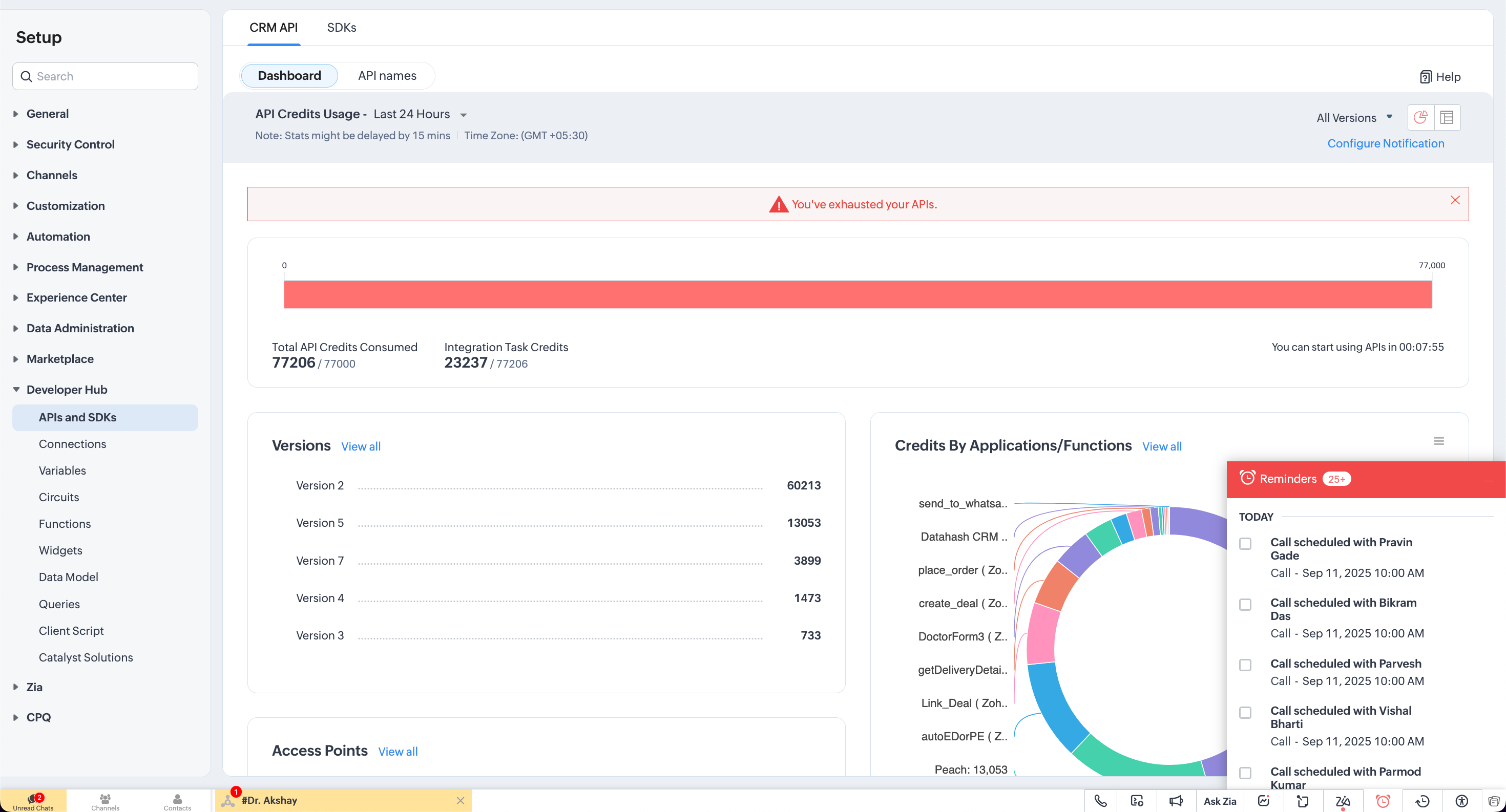Click the phone dialer icon in bottom bar
Screen dimensions: 1506x812
tap(1100, 801)
